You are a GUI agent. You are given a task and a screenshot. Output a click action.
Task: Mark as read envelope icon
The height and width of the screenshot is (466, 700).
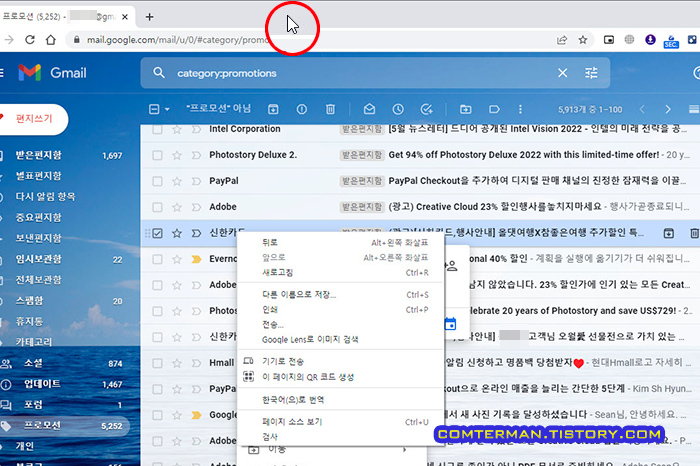(369, 109)
